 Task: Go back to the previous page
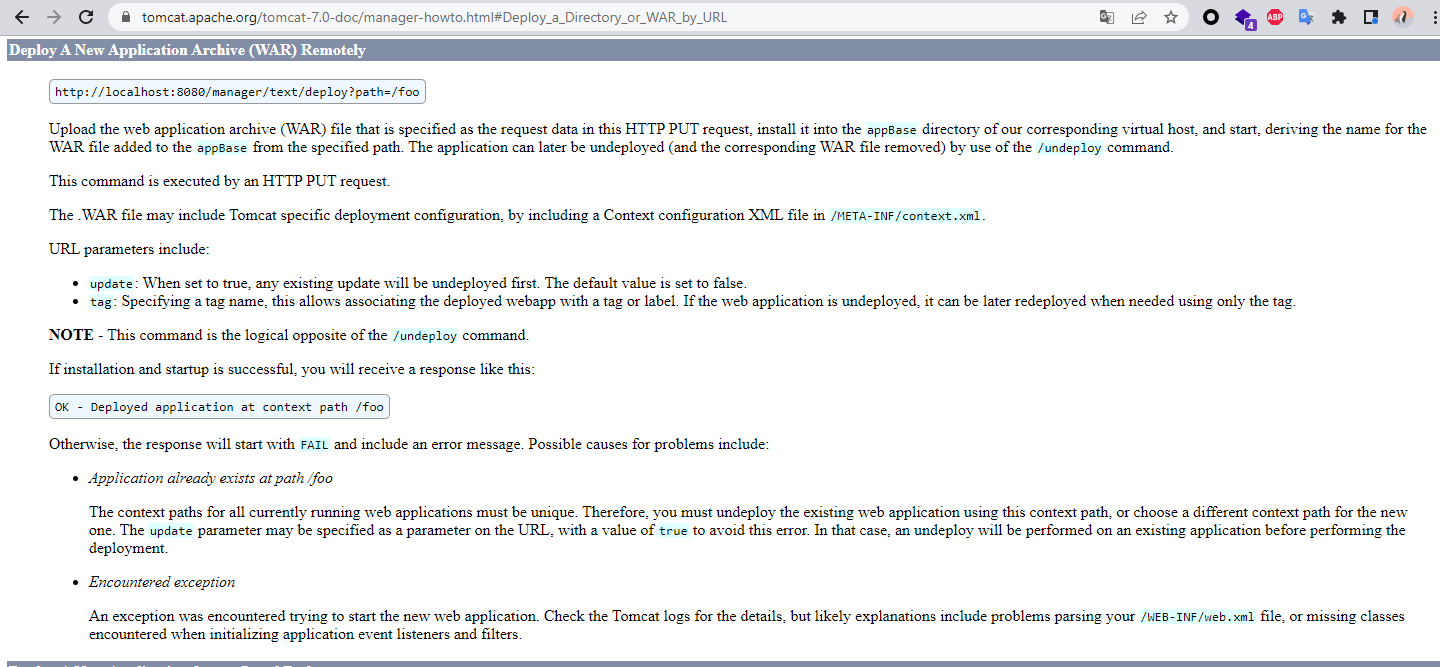[22, 17]
